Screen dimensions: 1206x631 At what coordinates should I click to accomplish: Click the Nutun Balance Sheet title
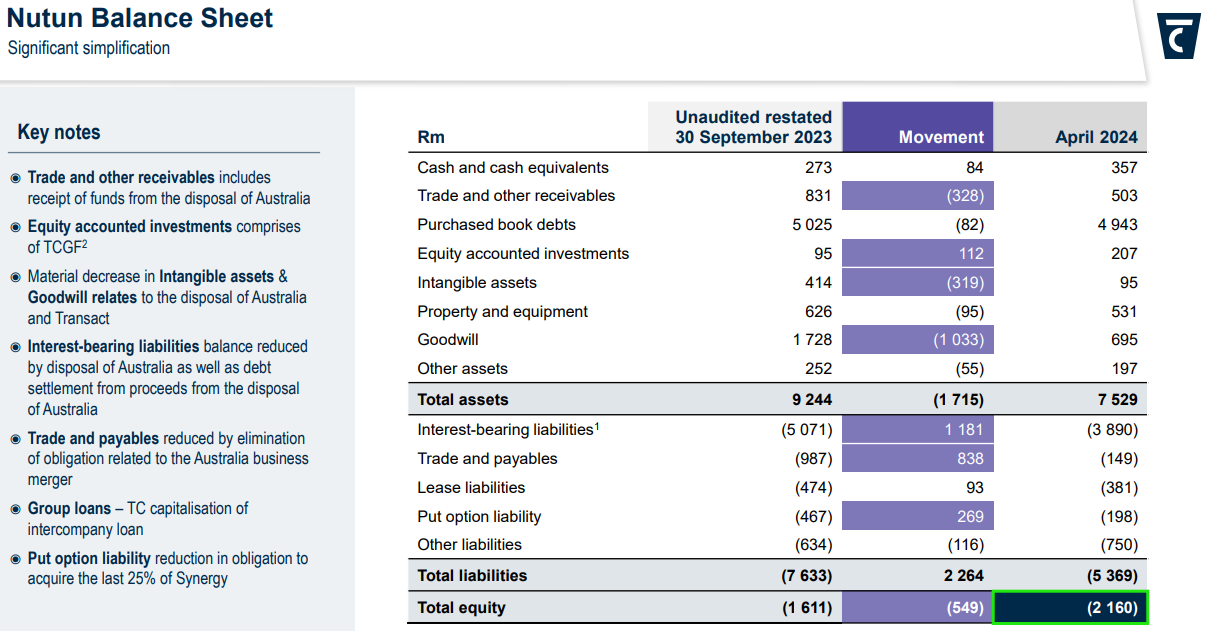click(x=139, y=18)
